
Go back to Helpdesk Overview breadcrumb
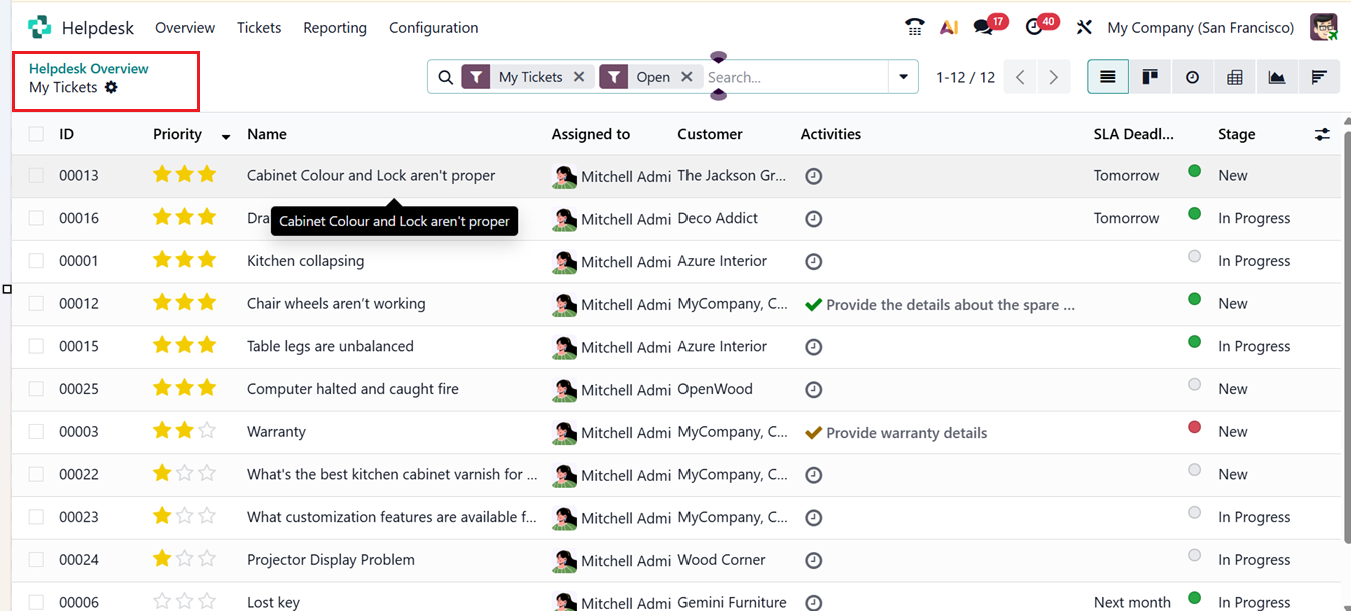click(89, 68)
